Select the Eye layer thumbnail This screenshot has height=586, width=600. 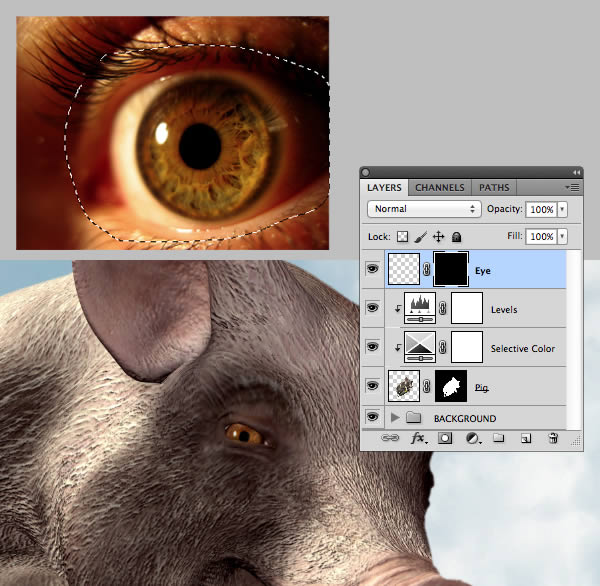(x=404, y=269)
